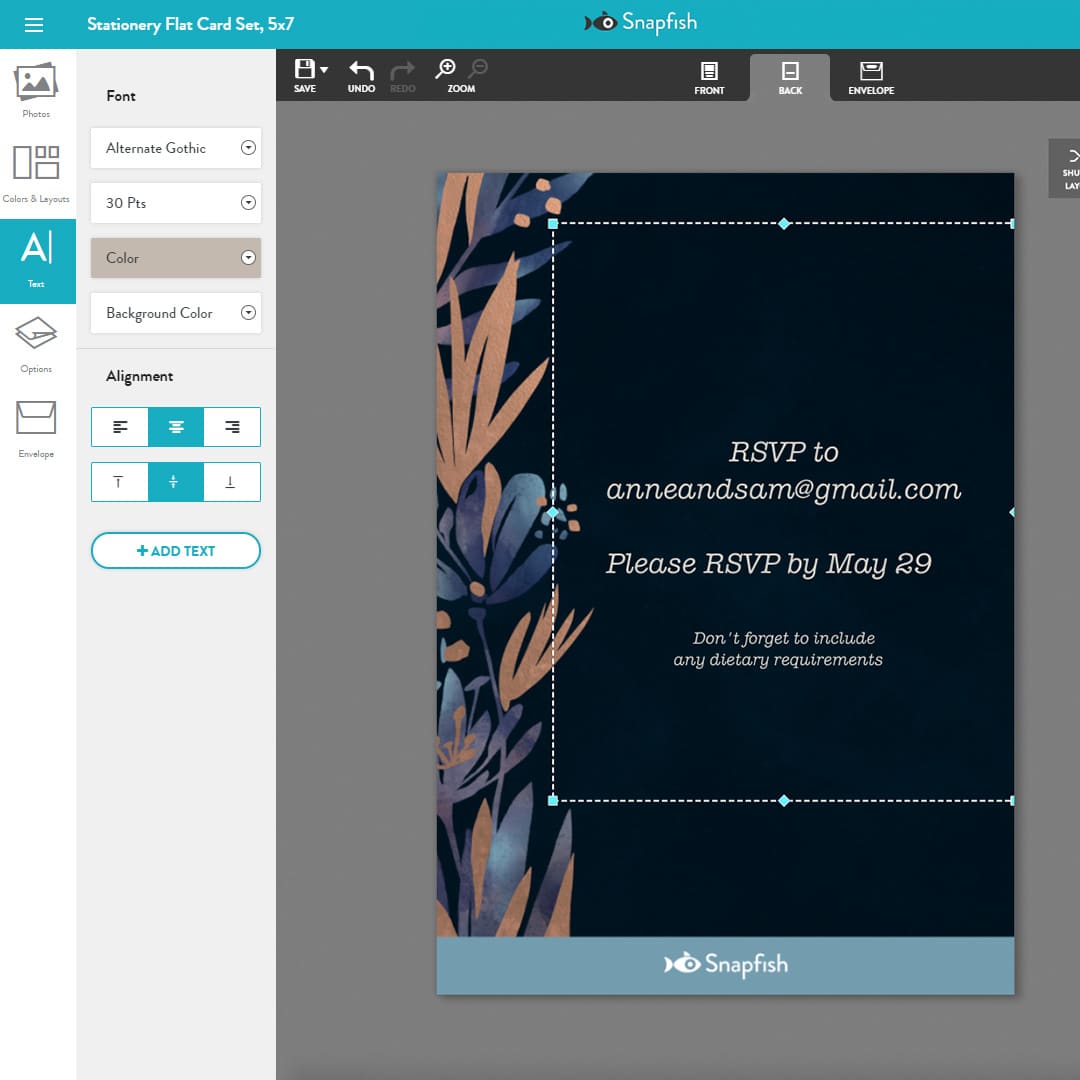Switch to the Front view tab
Image resolution: width=1080 pixels, height=1080 pixels.
click(x=710, y=77)
